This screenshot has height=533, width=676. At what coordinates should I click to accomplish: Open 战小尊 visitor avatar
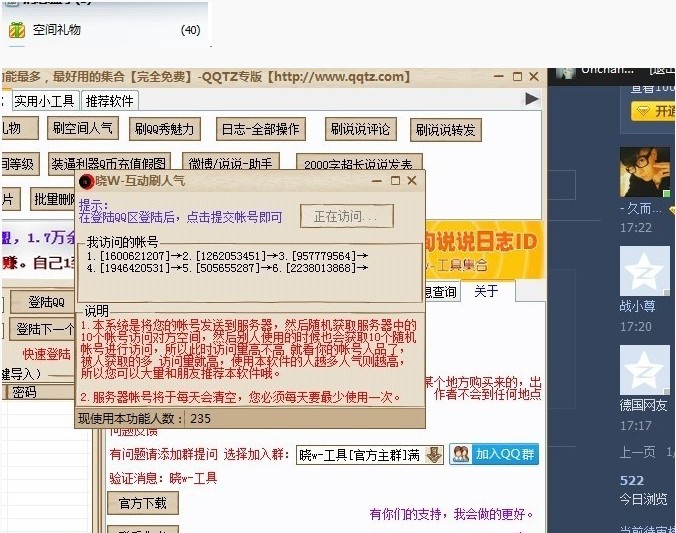point(644,270)
